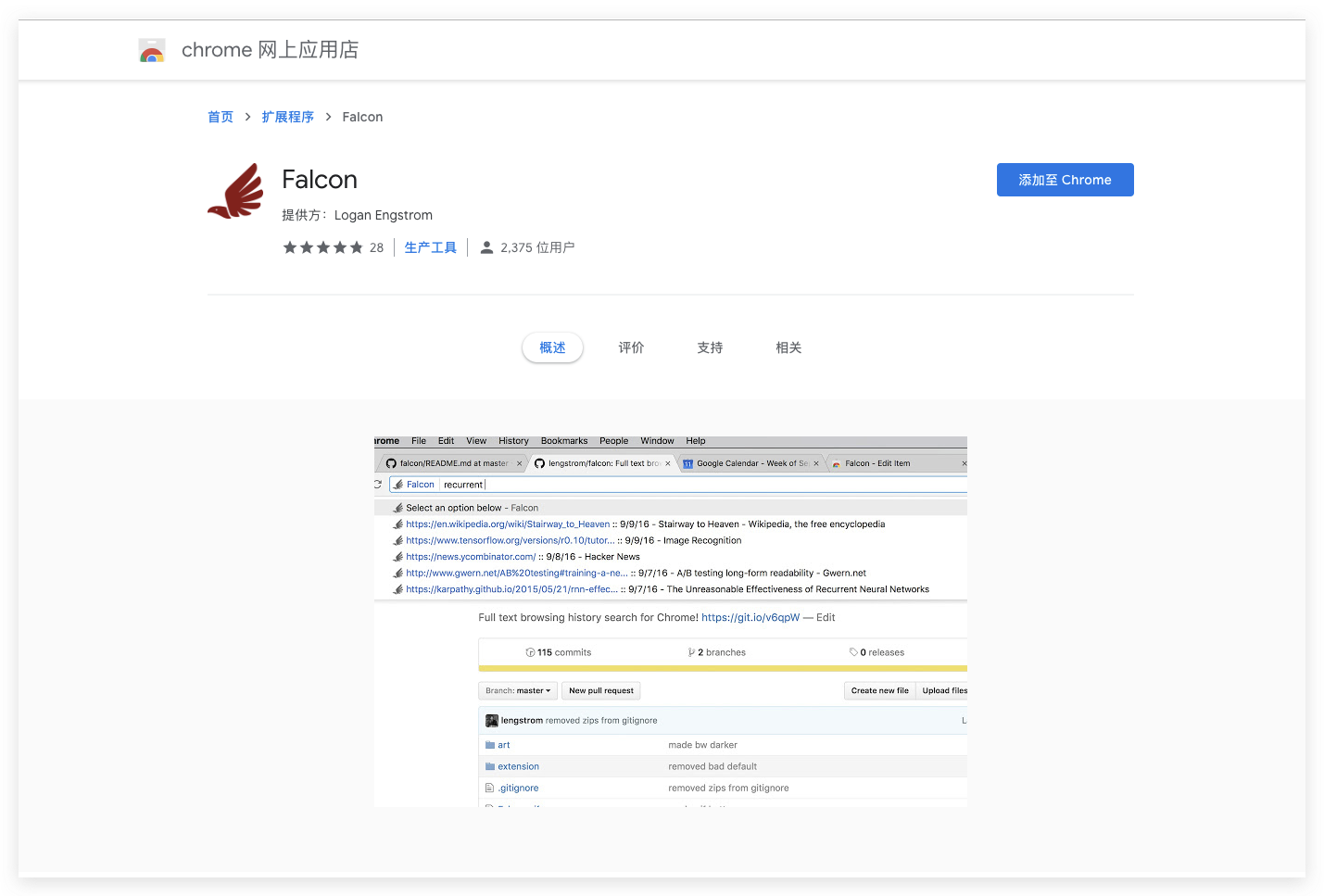Open the 相关 tab
The height and width of the screenshot is (896, 1324).
pyautogui.click(x=788, y=347)
